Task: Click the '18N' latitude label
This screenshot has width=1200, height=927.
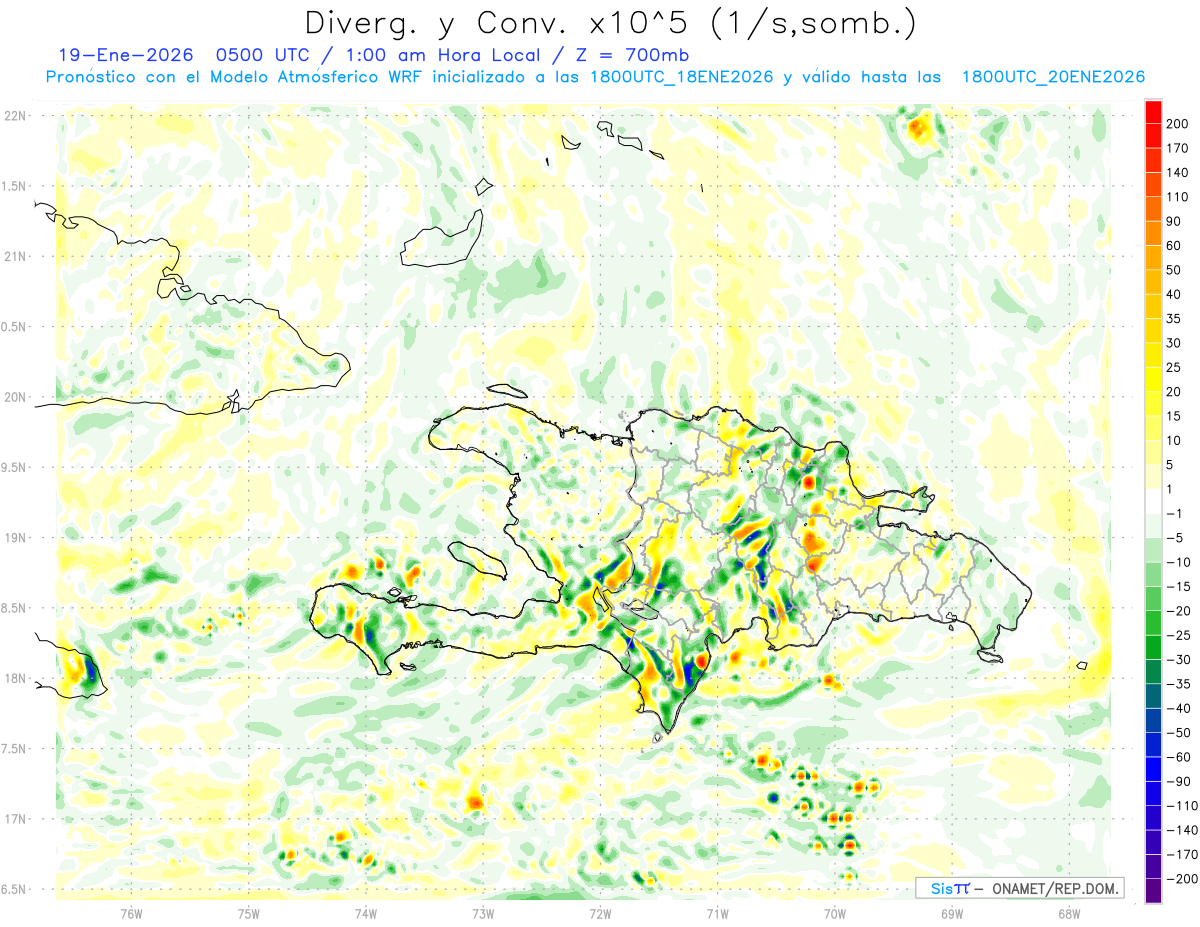Action: 14,678
